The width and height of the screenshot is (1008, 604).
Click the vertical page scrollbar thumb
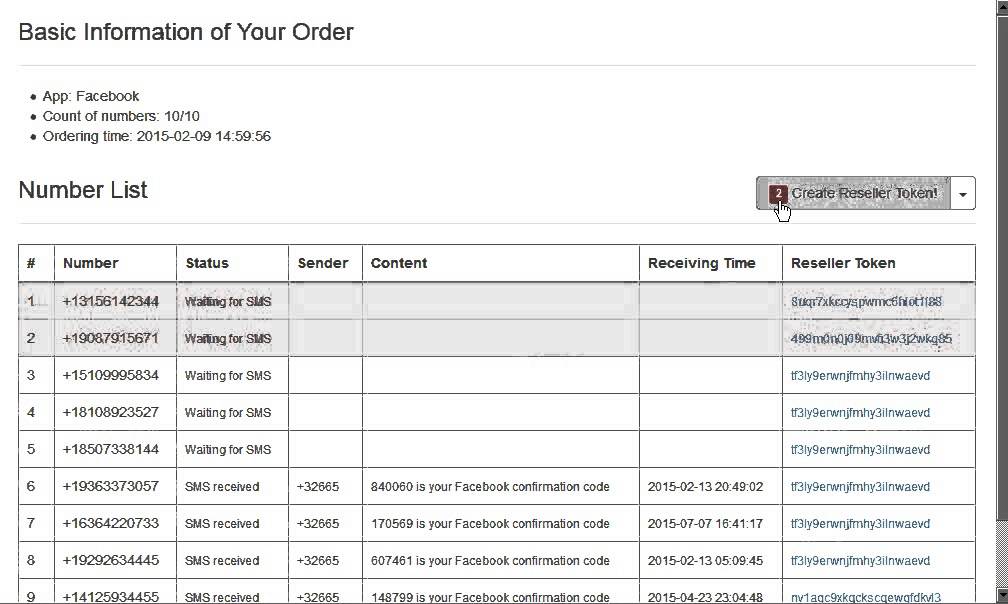pyautogui.click(x=1001, y=260)
